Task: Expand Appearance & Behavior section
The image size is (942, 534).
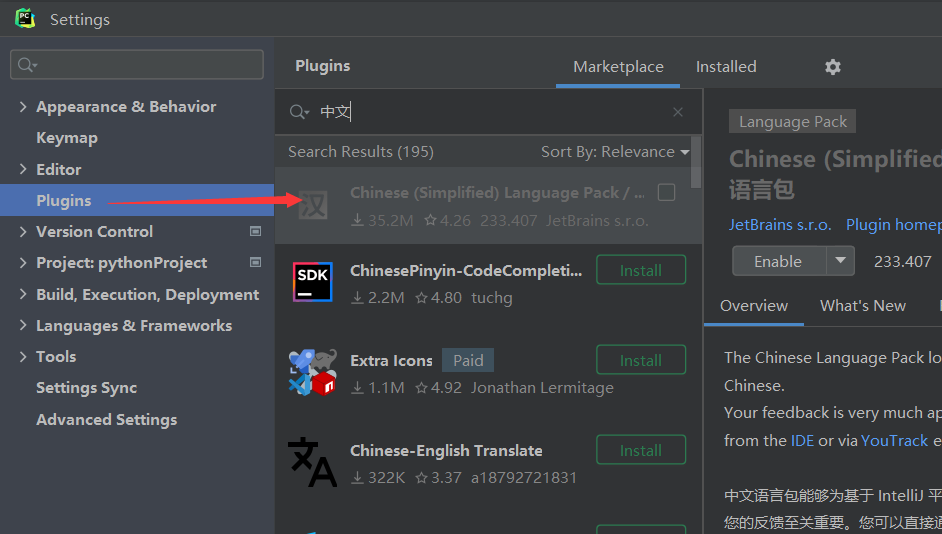Action: click(x=23, y=107)
